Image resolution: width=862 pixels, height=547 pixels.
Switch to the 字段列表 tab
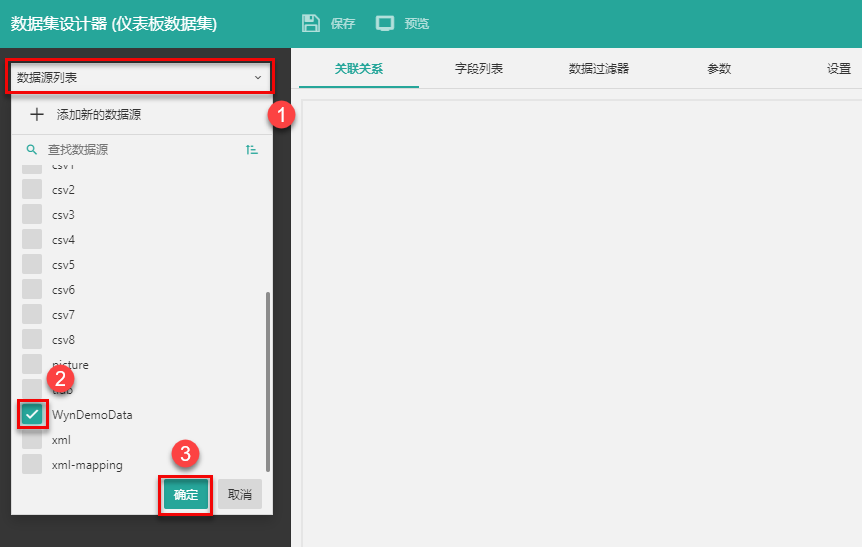pos(479,69)
